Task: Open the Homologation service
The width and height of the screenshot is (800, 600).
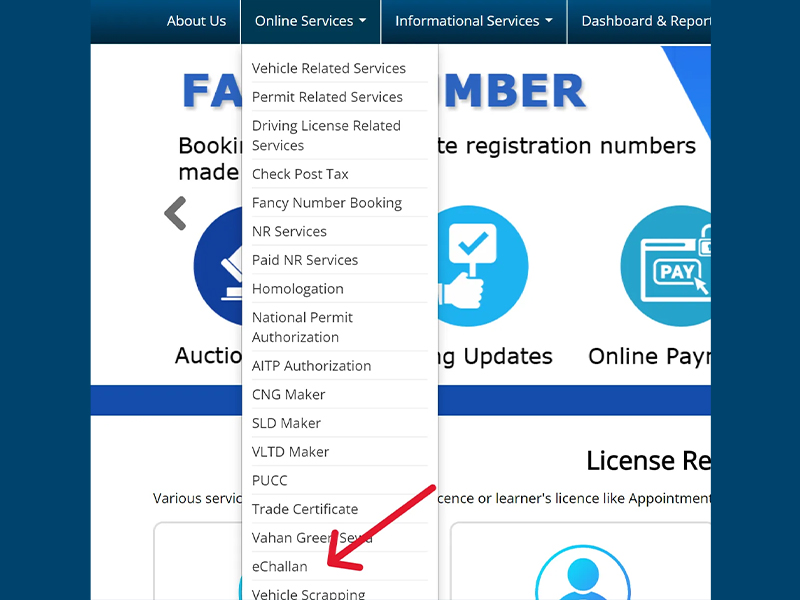Action: [x=297, y=288]
